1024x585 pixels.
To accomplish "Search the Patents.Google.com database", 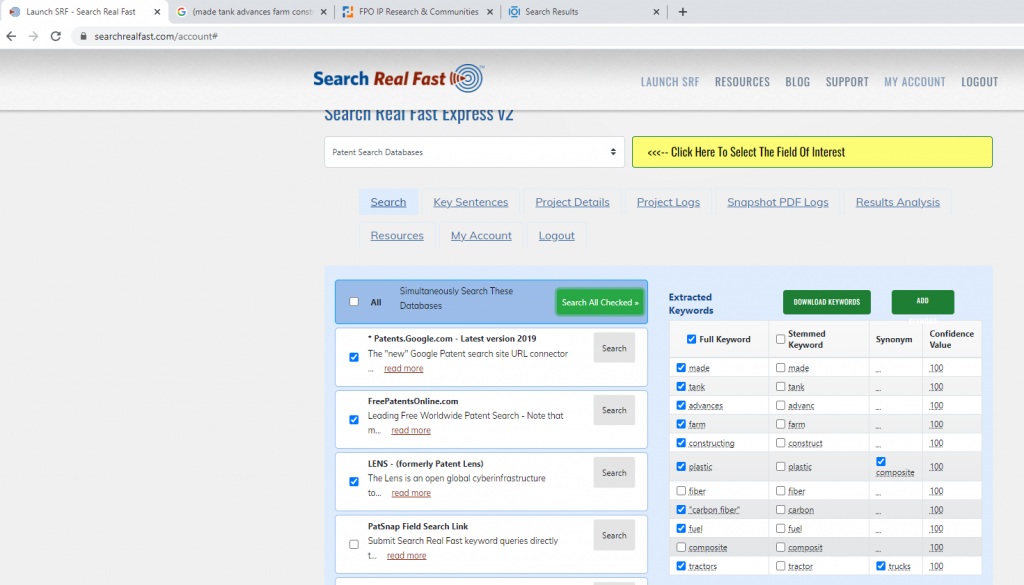I will point(614,348).
